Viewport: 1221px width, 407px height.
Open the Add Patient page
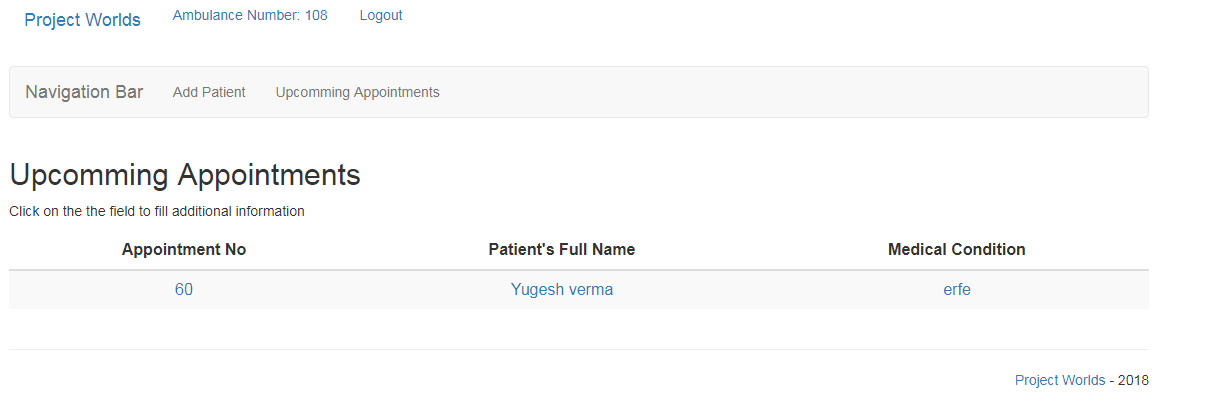pyautogui.click(x=209, y=92)
